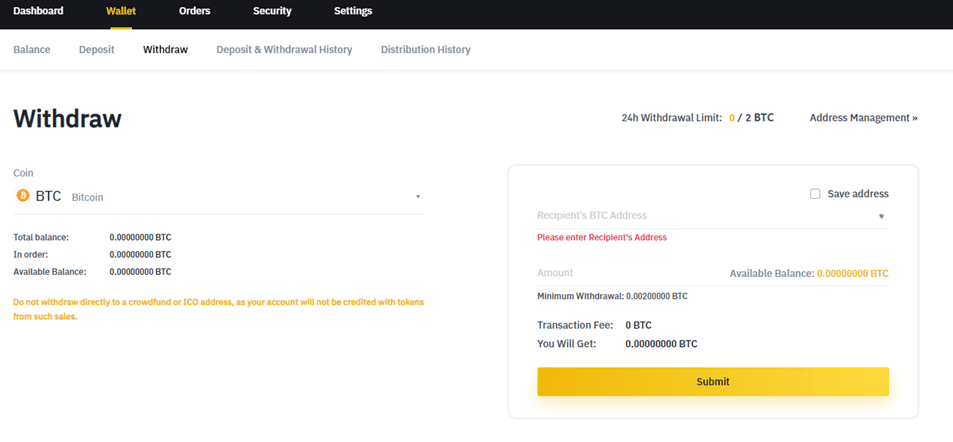
Task: Open the Security menu
Action: [272, 11]
